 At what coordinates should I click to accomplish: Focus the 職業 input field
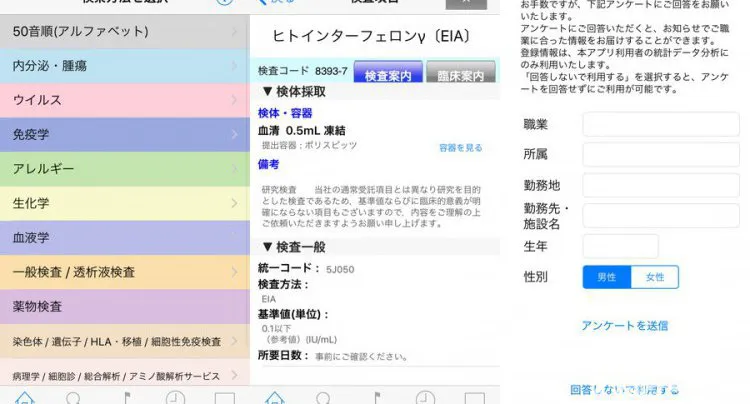661,124
